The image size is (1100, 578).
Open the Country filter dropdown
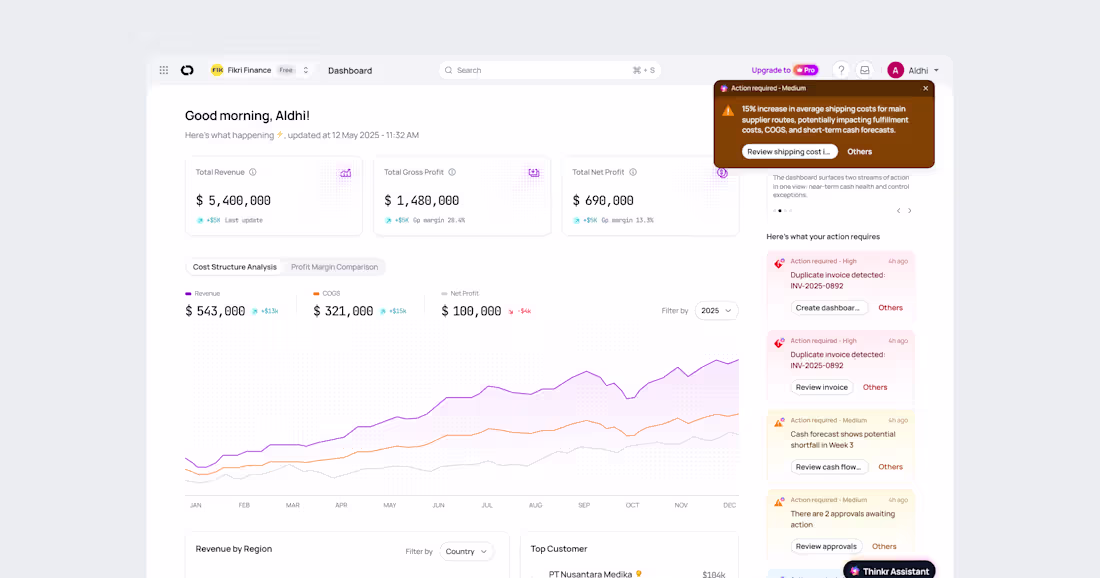click(466, 551)
